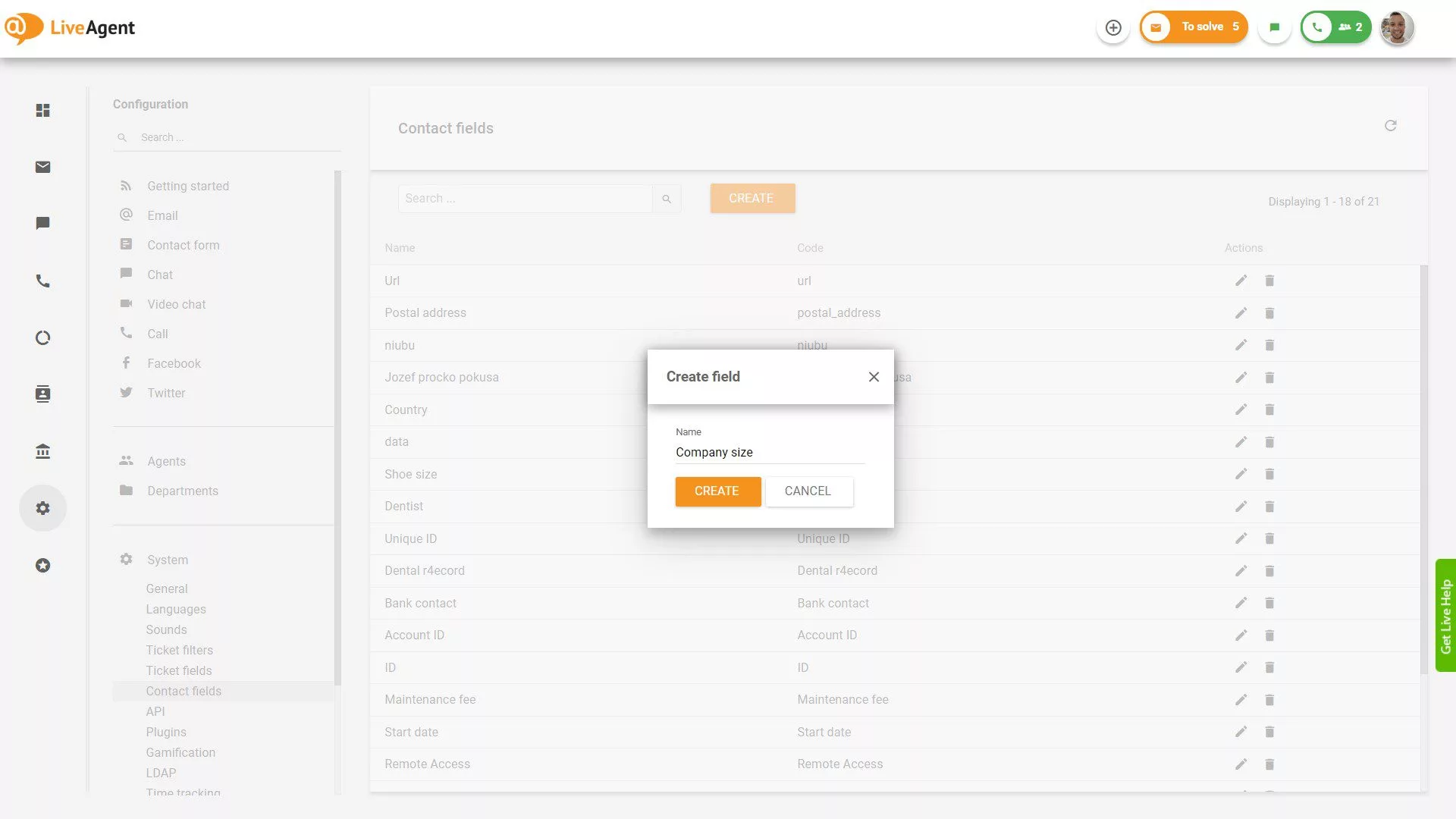Open the chat bubble icon in sidebar
This screenshot has width=1456, height=819.
pos(42,223)
